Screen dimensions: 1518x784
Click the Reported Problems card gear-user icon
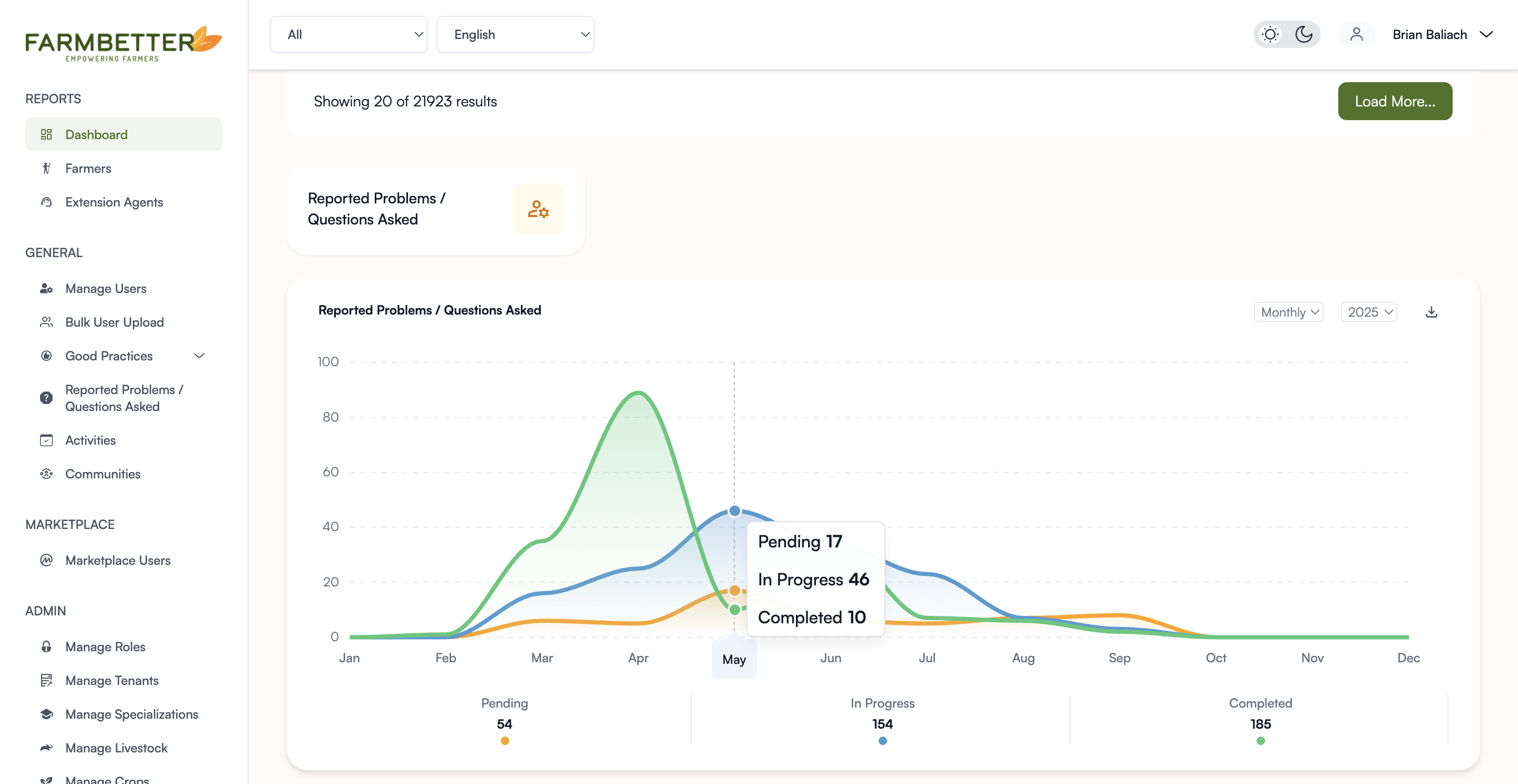tap(538, 209)
